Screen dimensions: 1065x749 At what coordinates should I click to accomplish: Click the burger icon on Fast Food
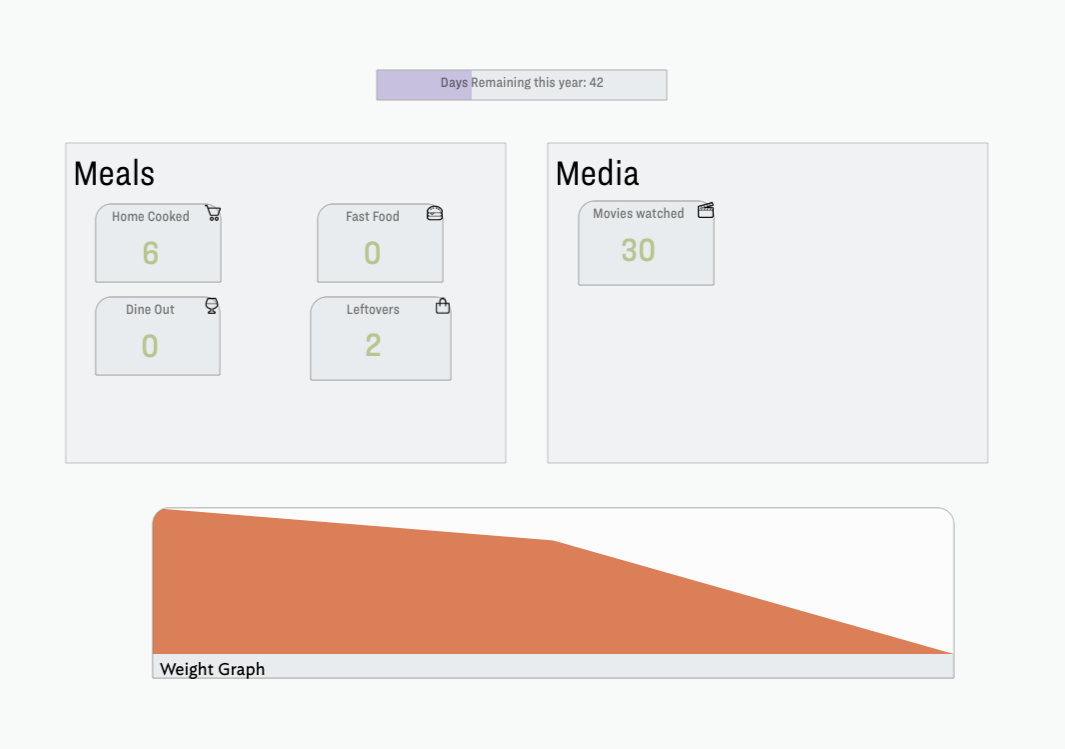coord(435,213)
